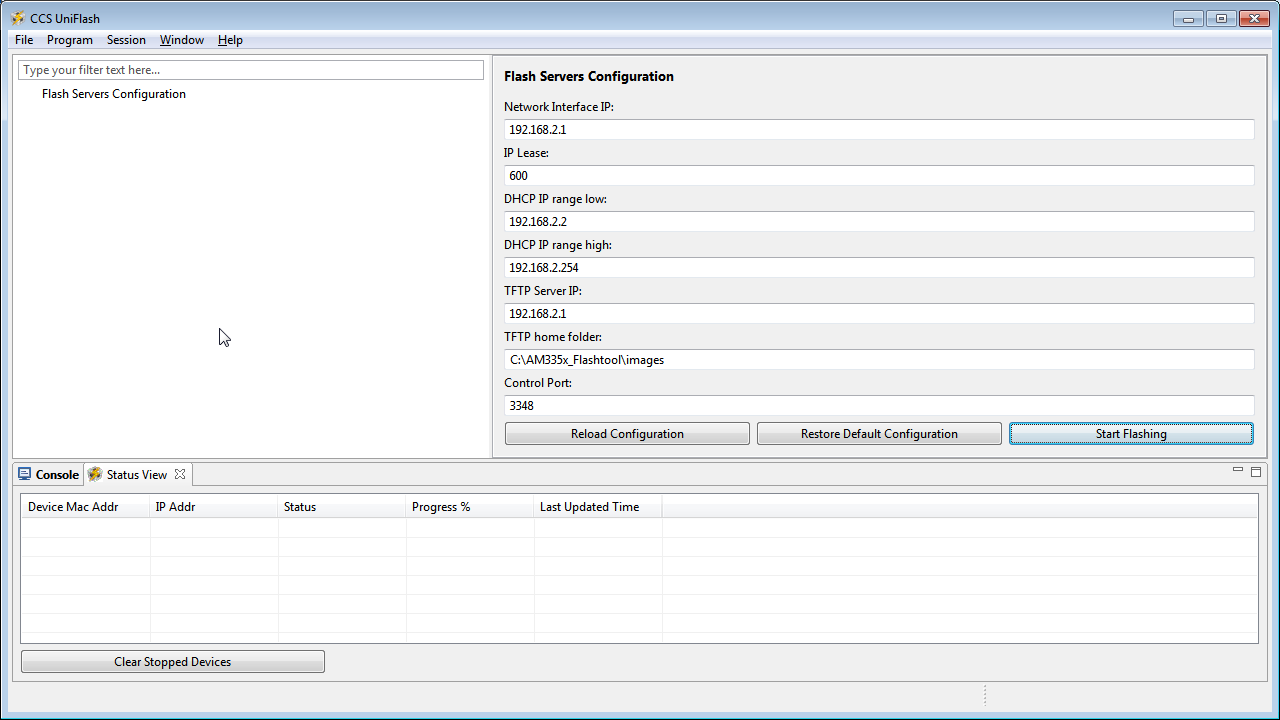Open the Session menu
Viewport: 1280px width, 720px height.
coord(126,40)
